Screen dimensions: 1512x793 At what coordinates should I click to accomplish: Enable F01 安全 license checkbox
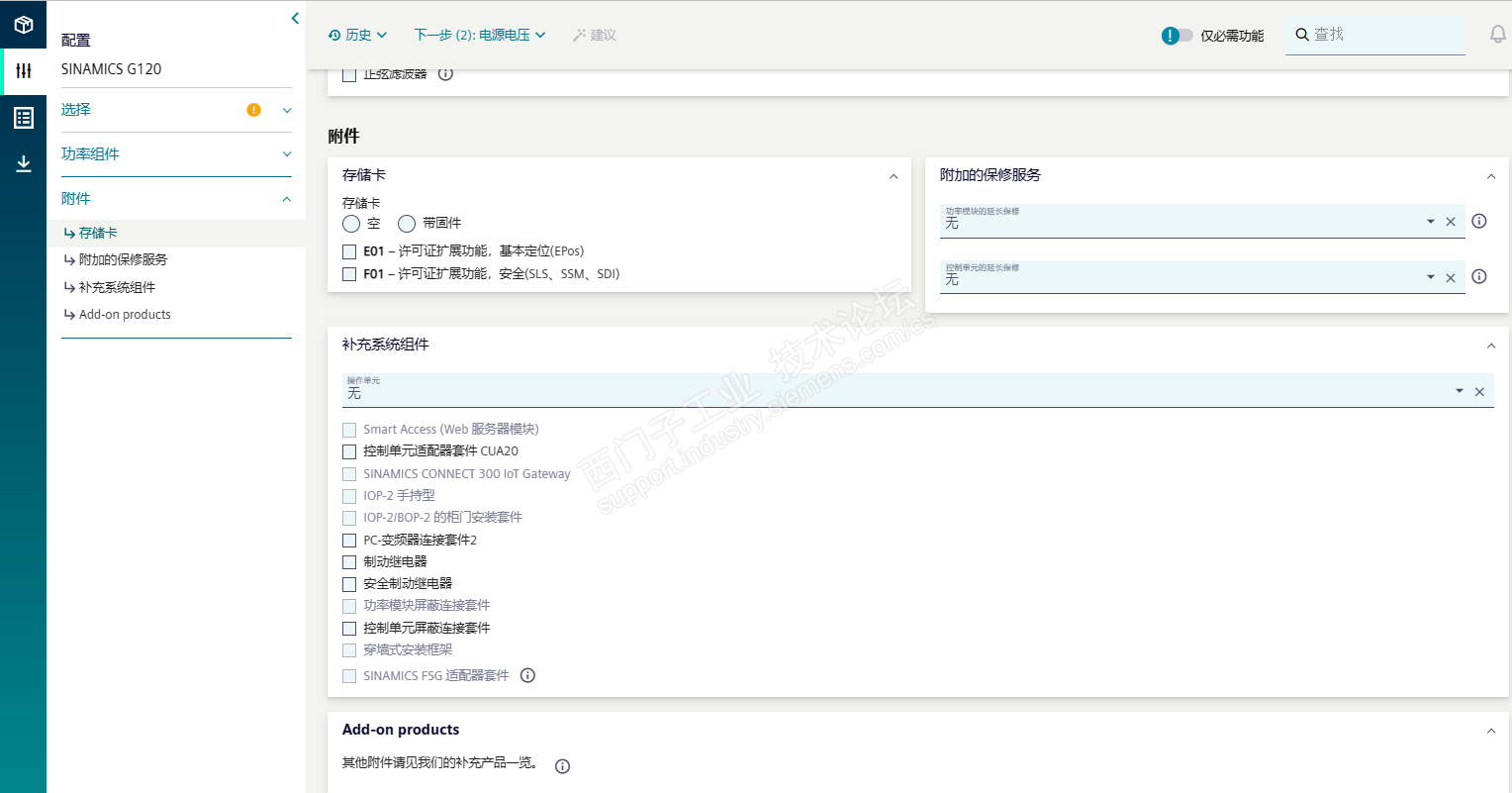[x=349, y=274]
